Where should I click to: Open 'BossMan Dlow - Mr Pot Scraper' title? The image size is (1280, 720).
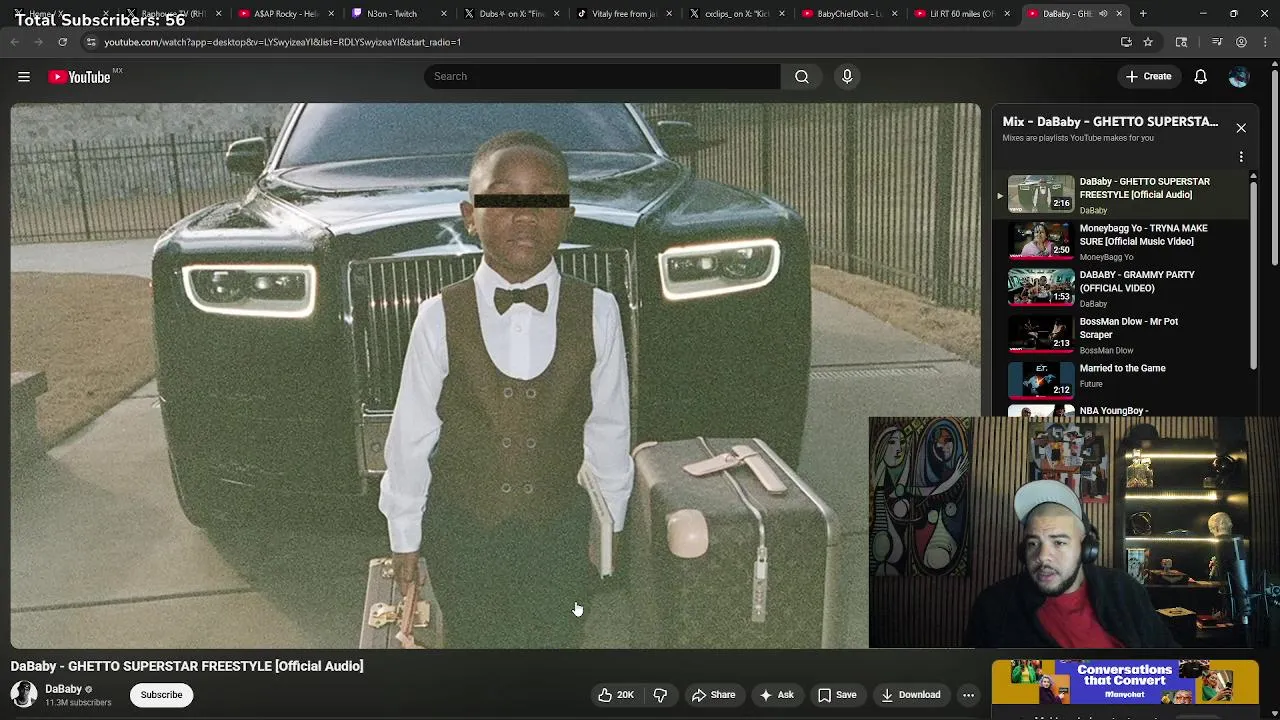tap(1129, 328)
